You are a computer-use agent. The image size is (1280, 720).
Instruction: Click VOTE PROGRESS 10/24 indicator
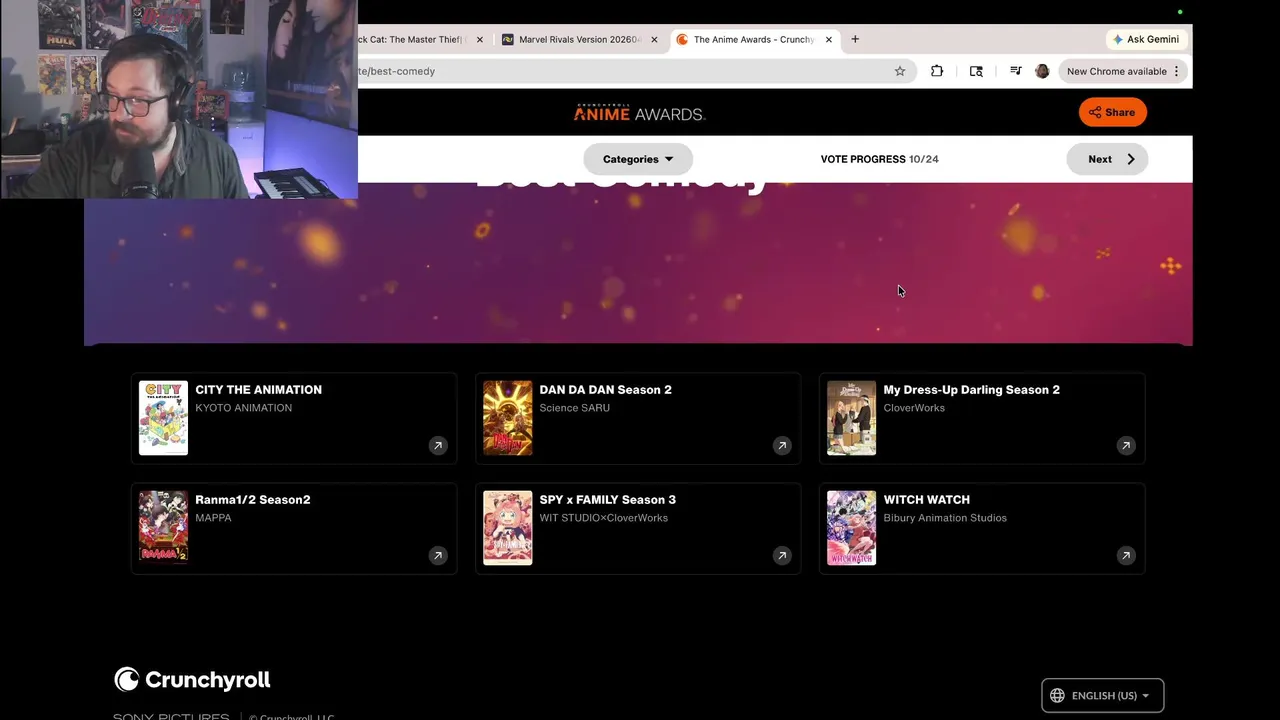pyautogui.click(x=879, y=159)
